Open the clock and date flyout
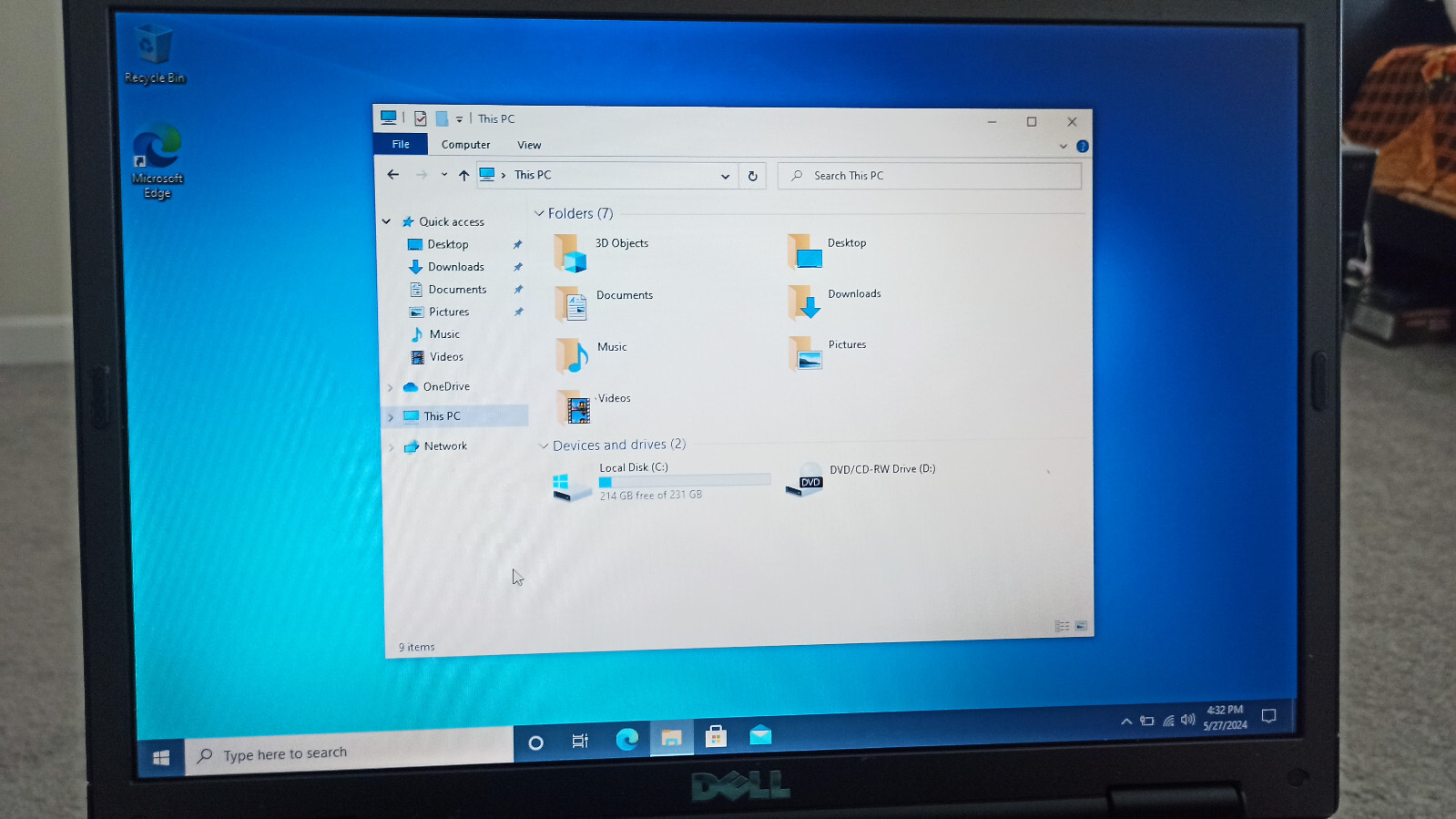1456x819 pixels. [x=1225, y=718]
